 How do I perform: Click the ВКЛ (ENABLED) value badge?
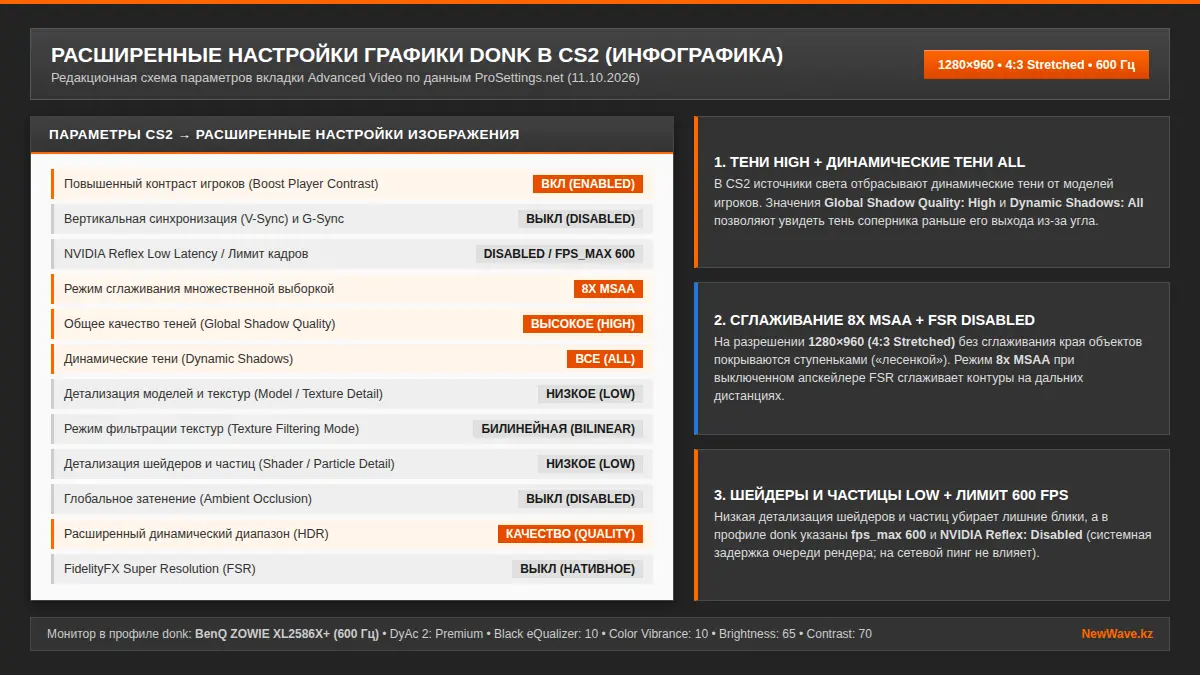pyautogui.click(x=588, y=184)
